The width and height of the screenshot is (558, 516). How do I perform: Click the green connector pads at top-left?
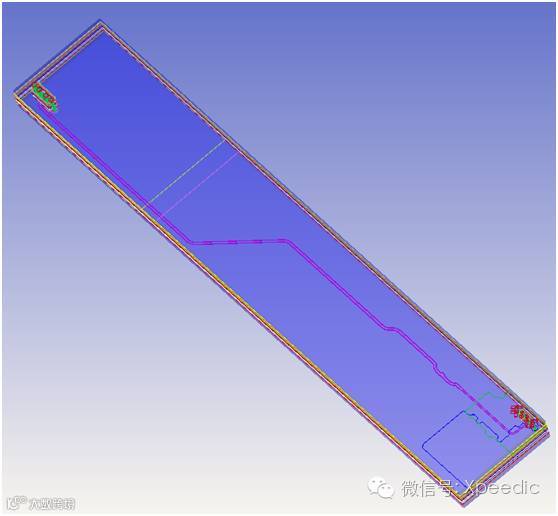tap(45, 97)
